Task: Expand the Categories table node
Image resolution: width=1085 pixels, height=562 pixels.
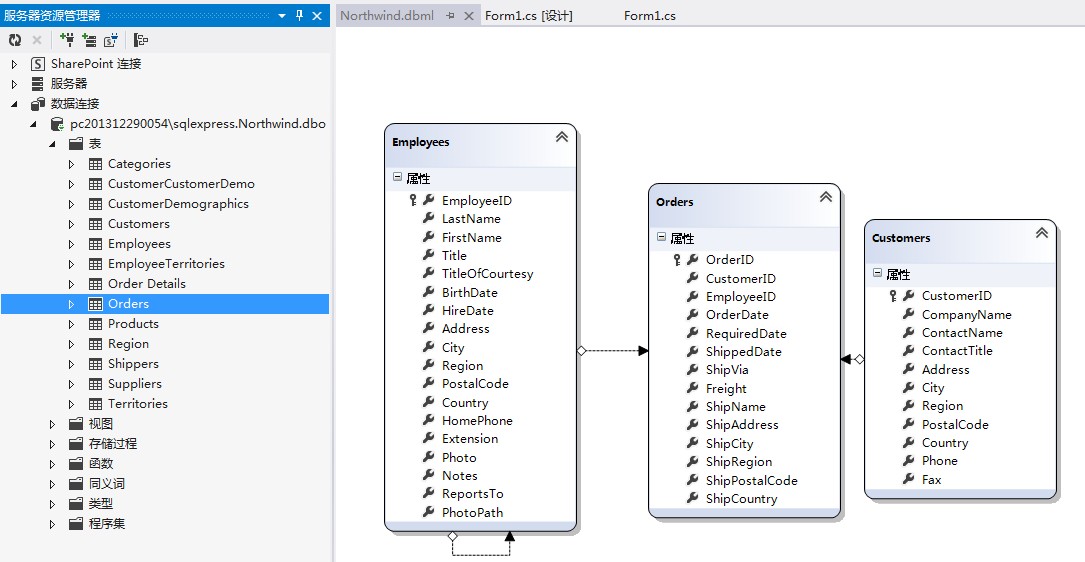Action: point(71,164)
